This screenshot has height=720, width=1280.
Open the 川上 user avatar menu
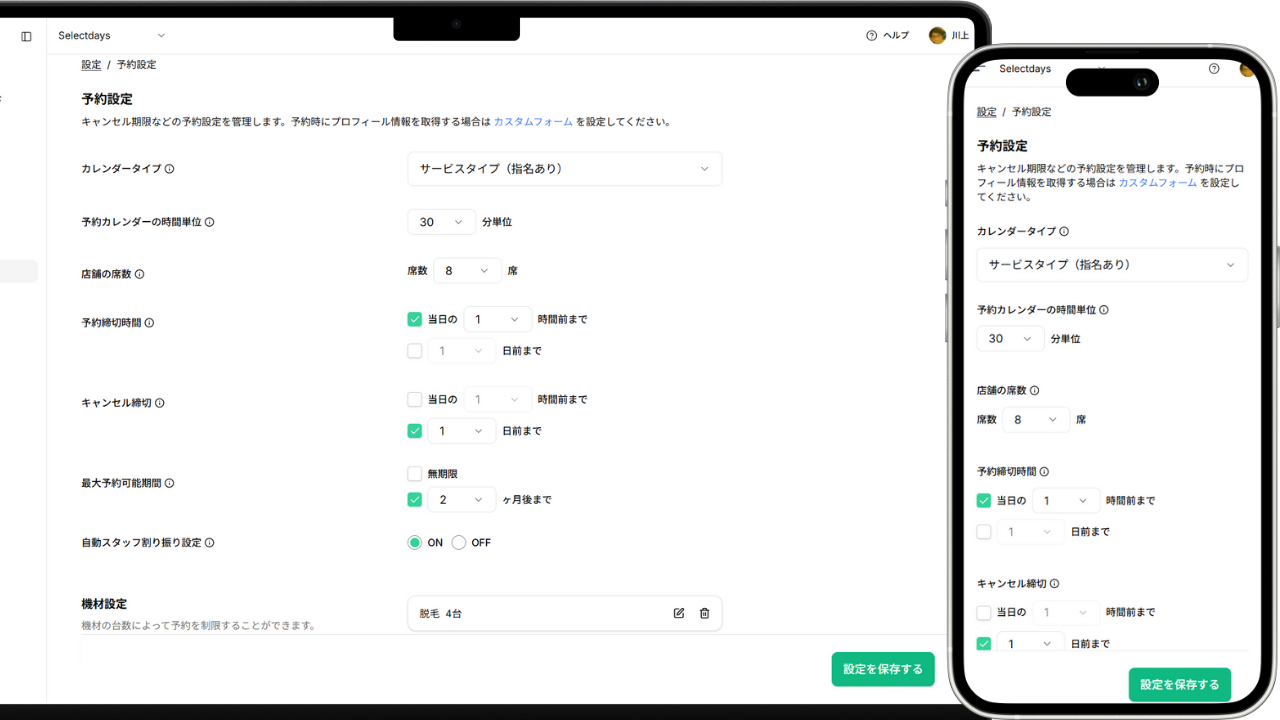937,36
